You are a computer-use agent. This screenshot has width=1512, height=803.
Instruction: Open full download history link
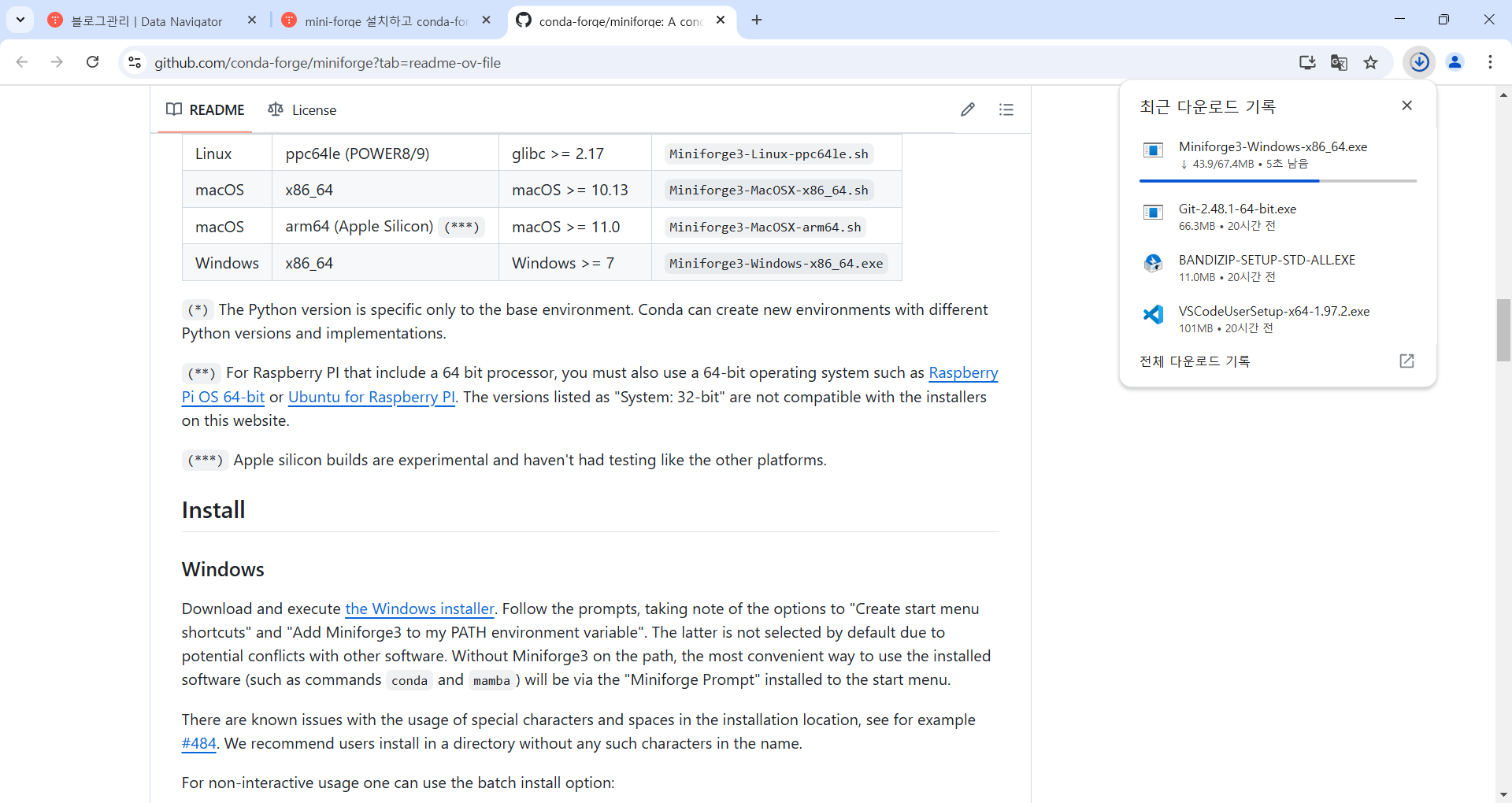[x=1194, y=361]
